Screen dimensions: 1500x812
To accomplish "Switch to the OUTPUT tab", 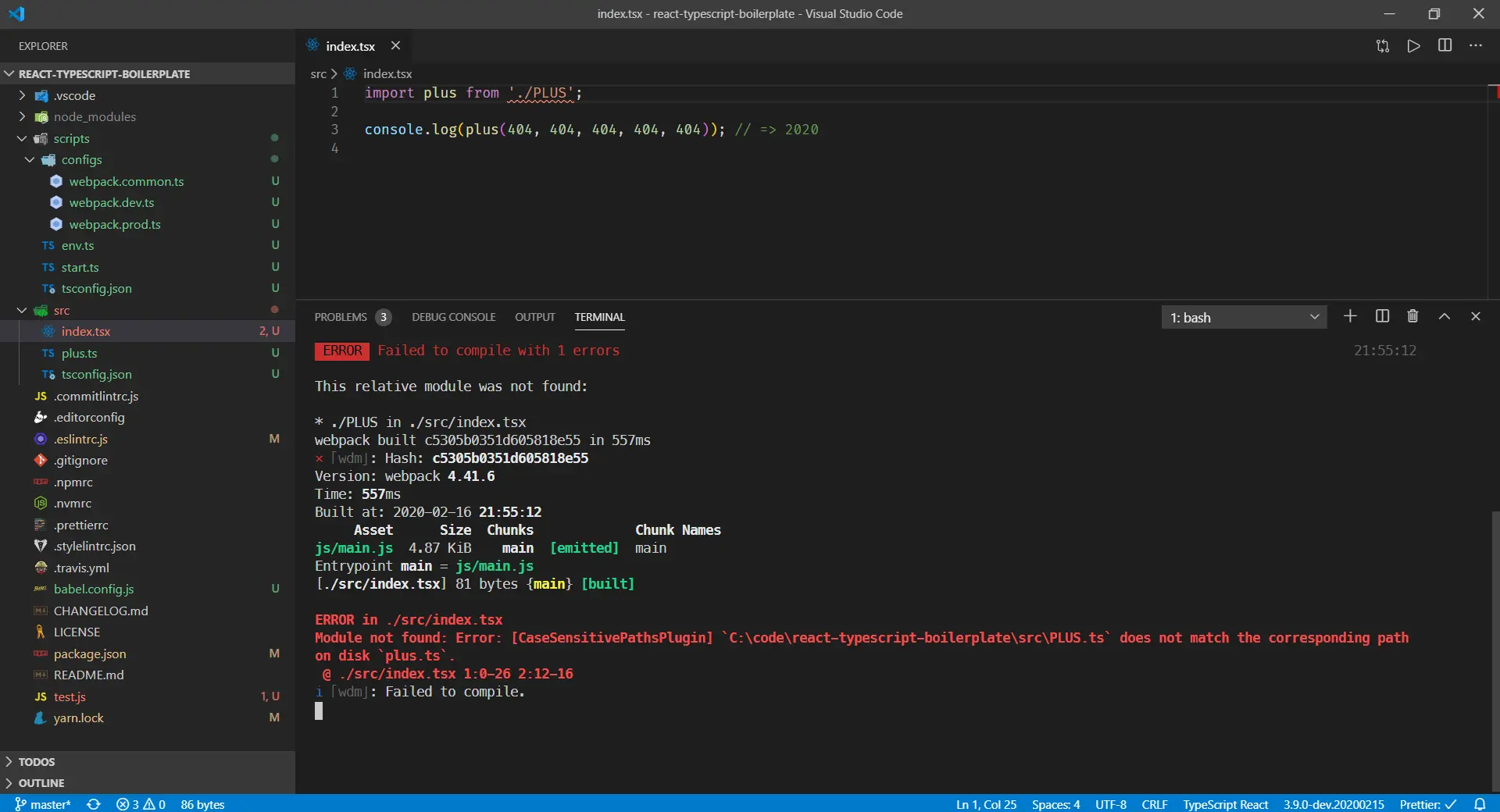I will pos(535,317).
